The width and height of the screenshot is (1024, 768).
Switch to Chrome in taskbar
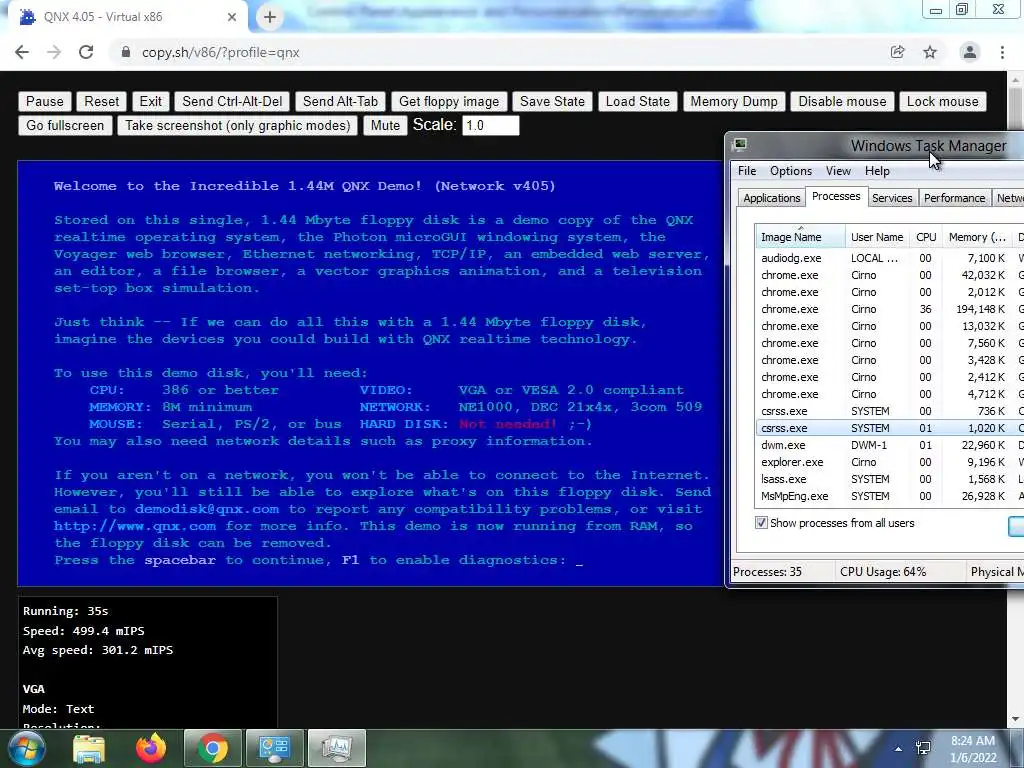[x=212, y=748]
